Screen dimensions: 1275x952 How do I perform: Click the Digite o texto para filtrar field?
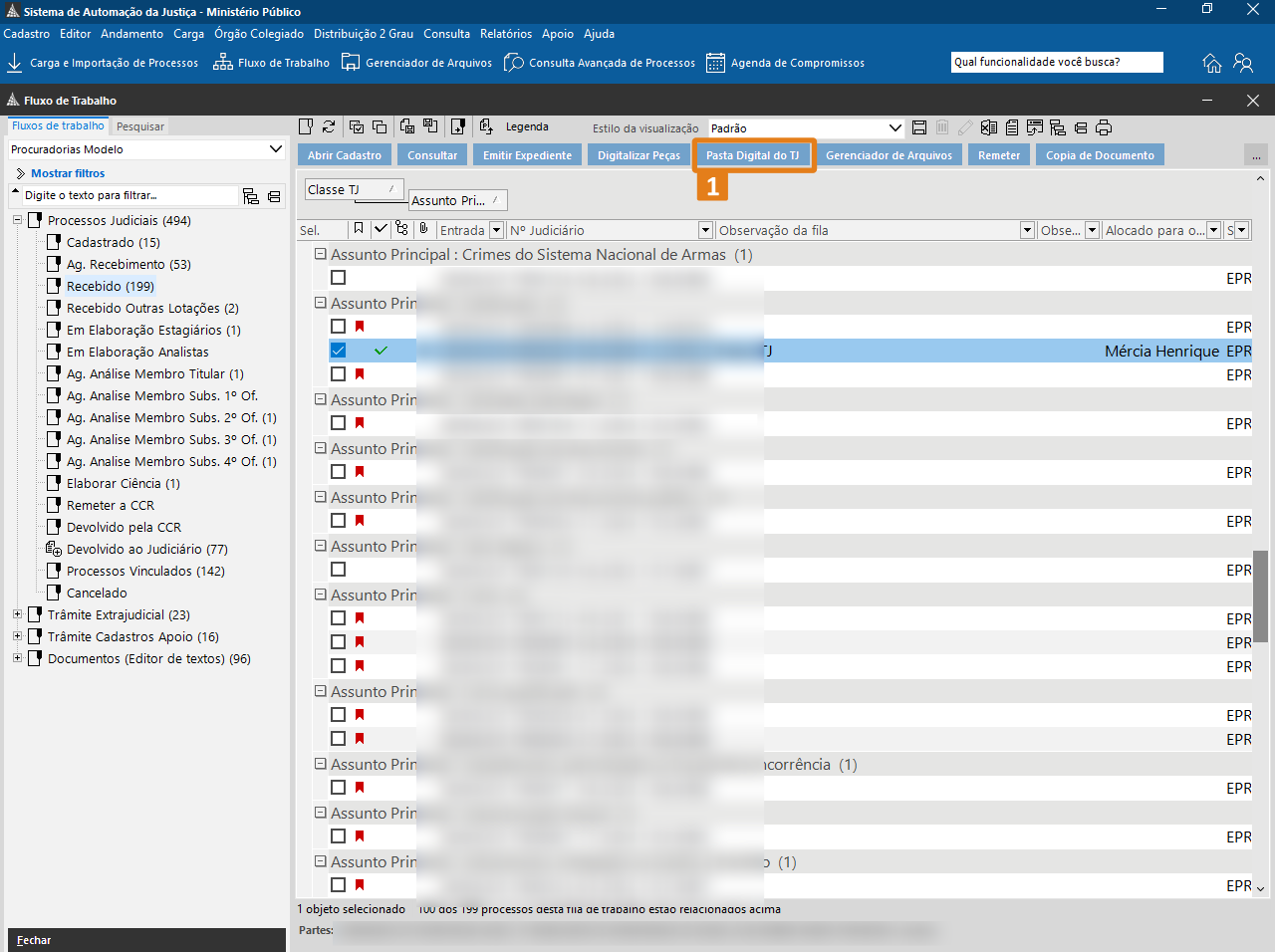[x=129, y=195]
